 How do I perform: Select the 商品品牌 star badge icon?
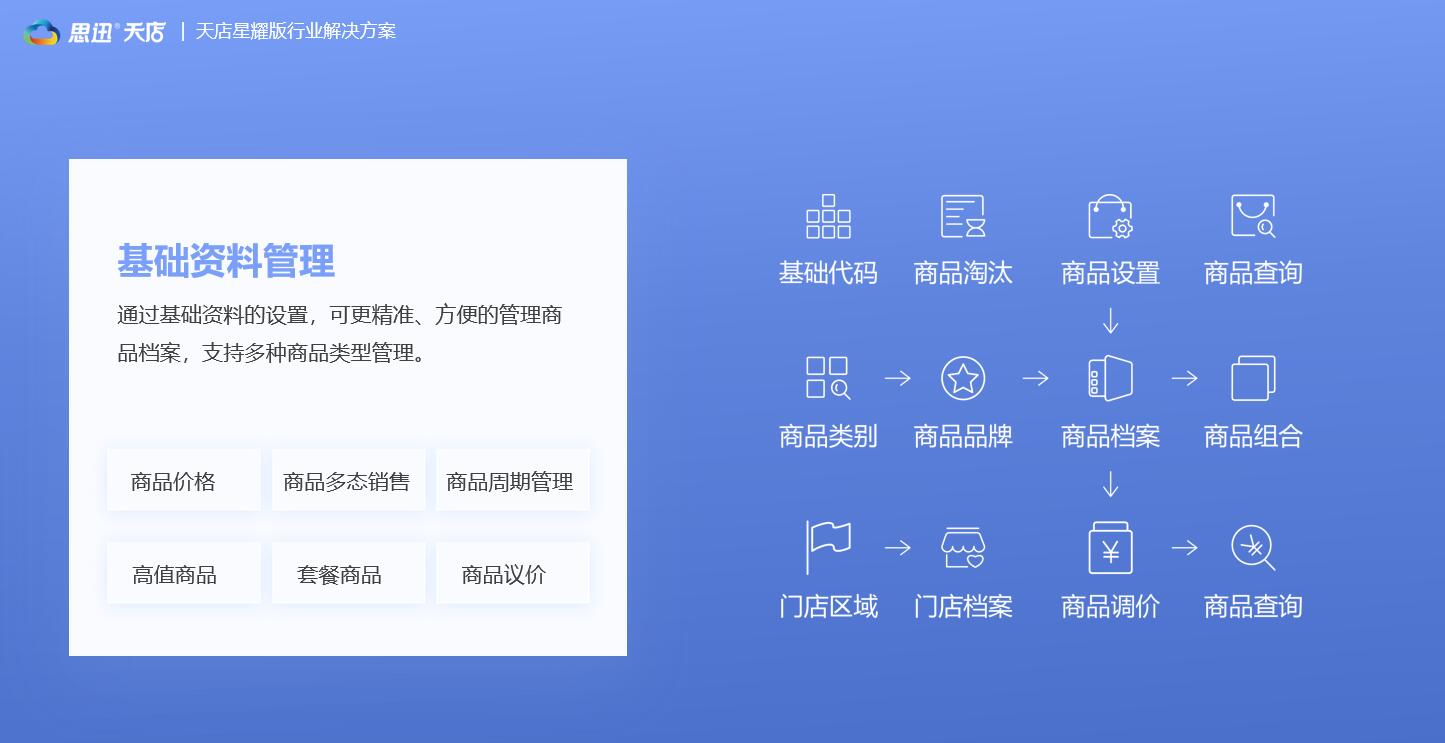(x=963, y=378)
